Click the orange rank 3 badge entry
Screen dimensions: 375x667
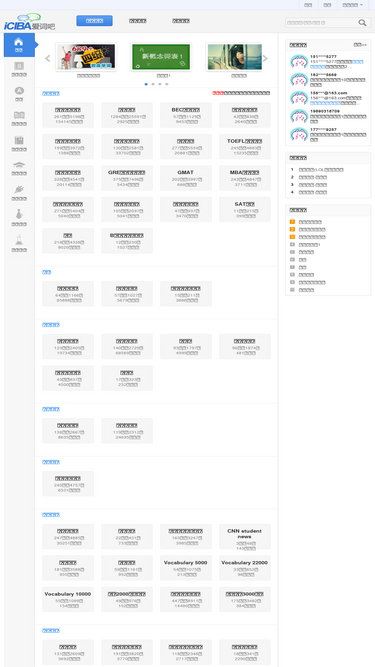292,237
